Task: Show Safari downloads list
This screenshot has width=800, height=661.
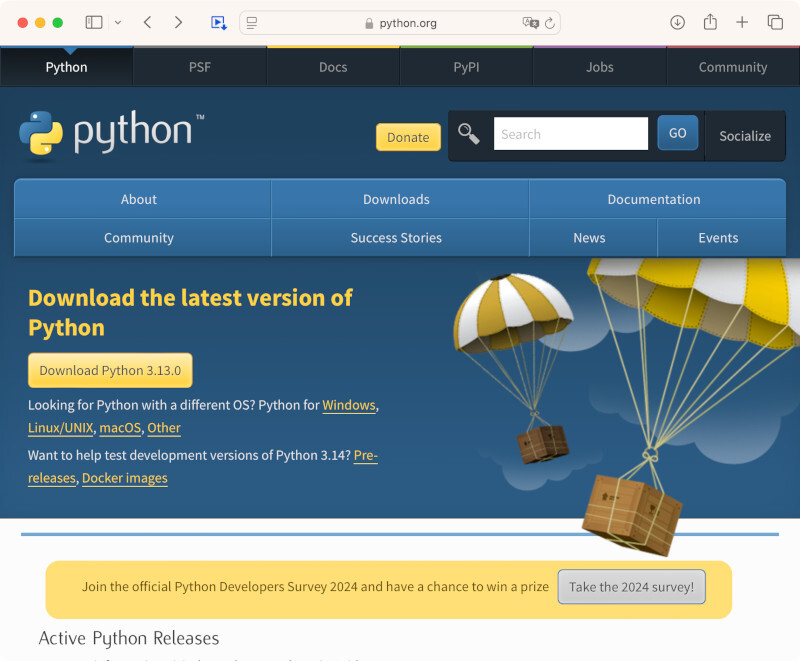Action: [x=677, y=22]
